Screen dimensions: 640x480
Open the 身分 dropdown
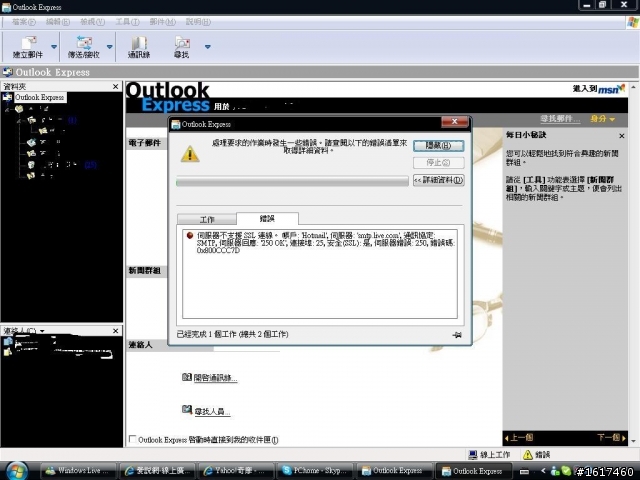click(x=602, y=119)
